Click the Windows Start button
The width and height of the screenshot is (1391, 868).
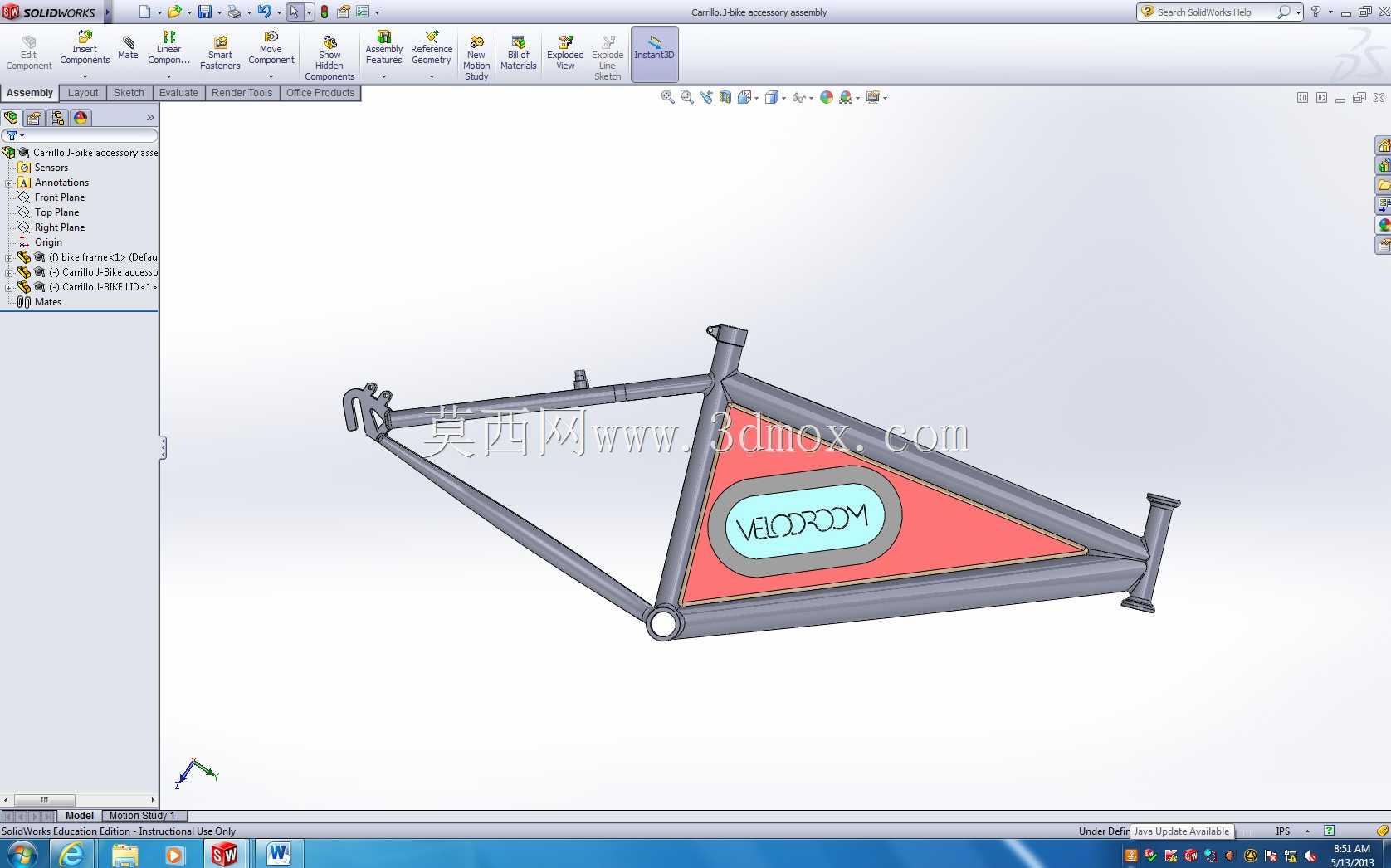point(22,854)
